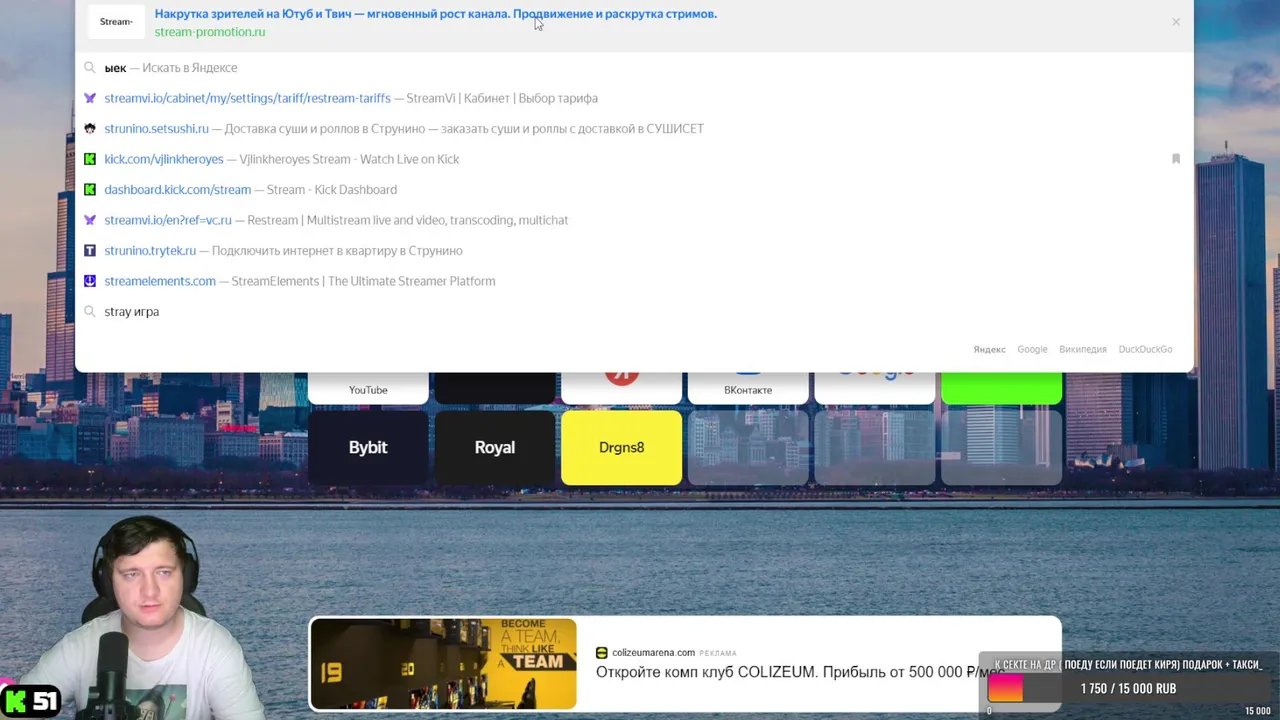Click the Stream- ad logo thumbnail

tap(116, 22)
